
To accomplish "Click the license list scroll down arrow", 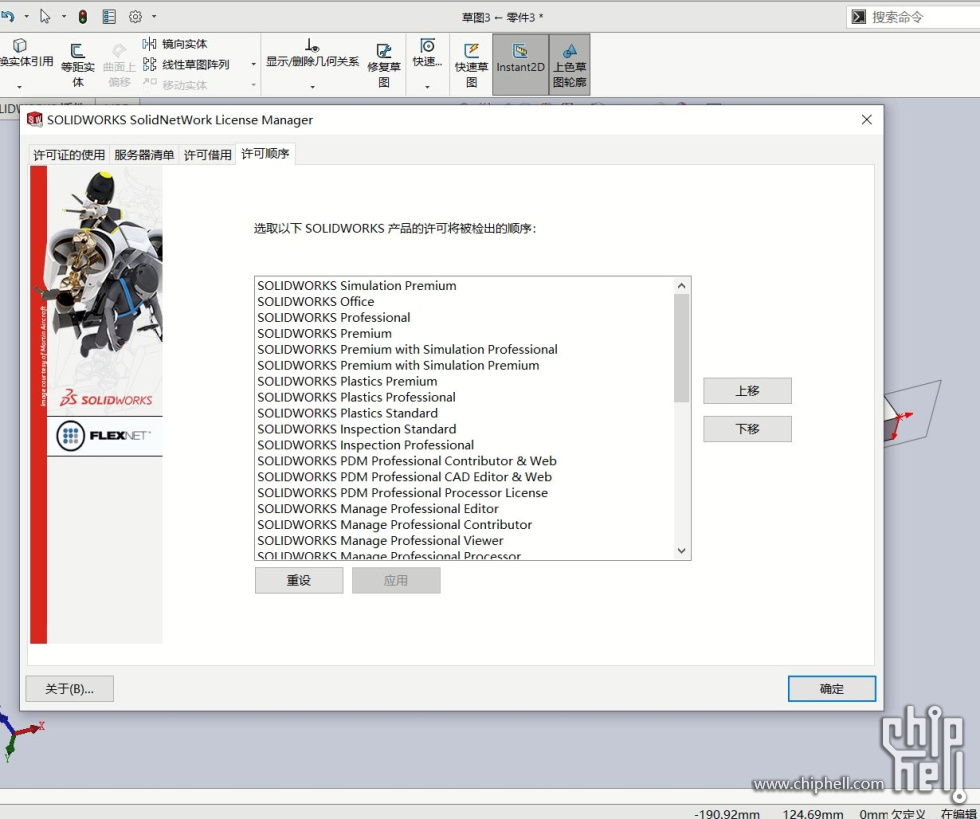I will pos(681,551).
